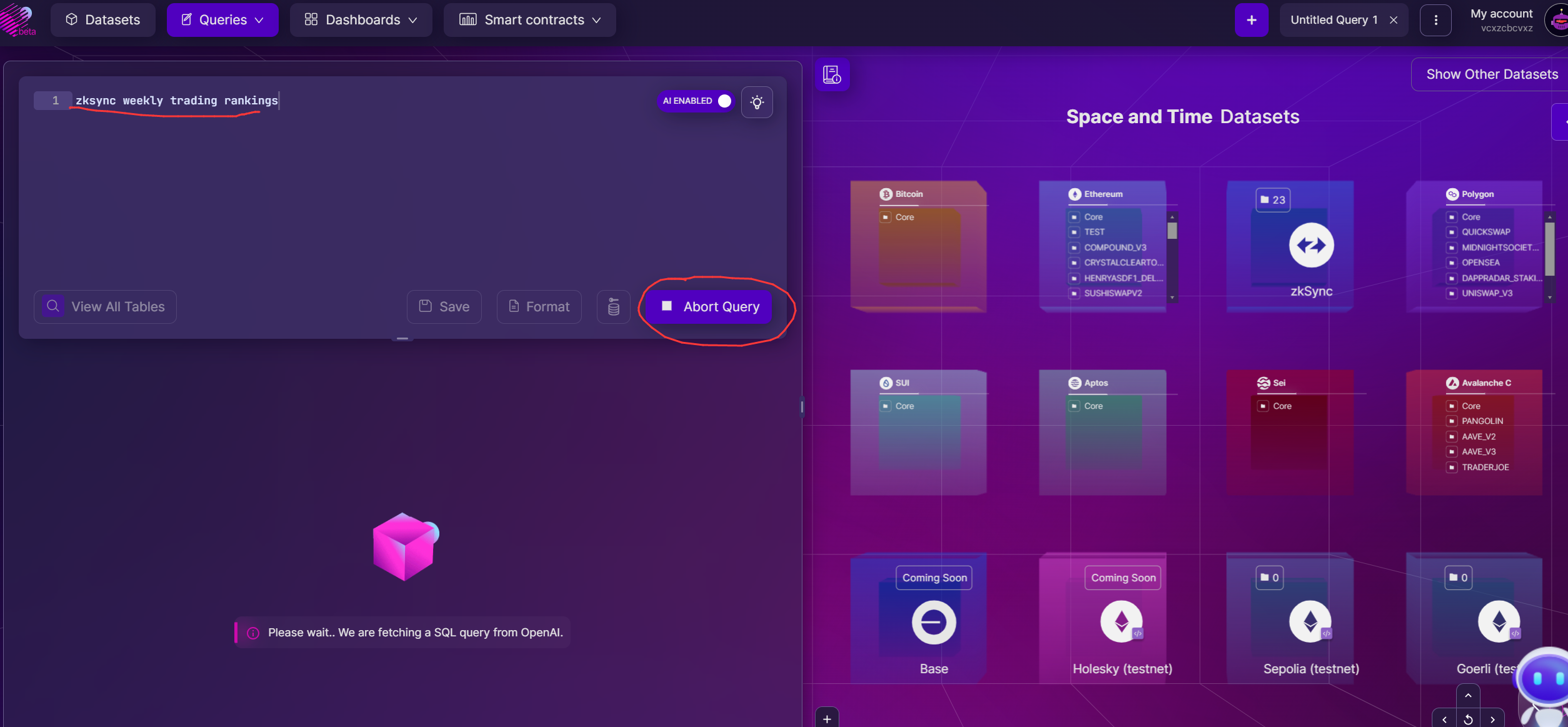Save the current query
This screenshot has width=1568, height=727.
point(444,306)
